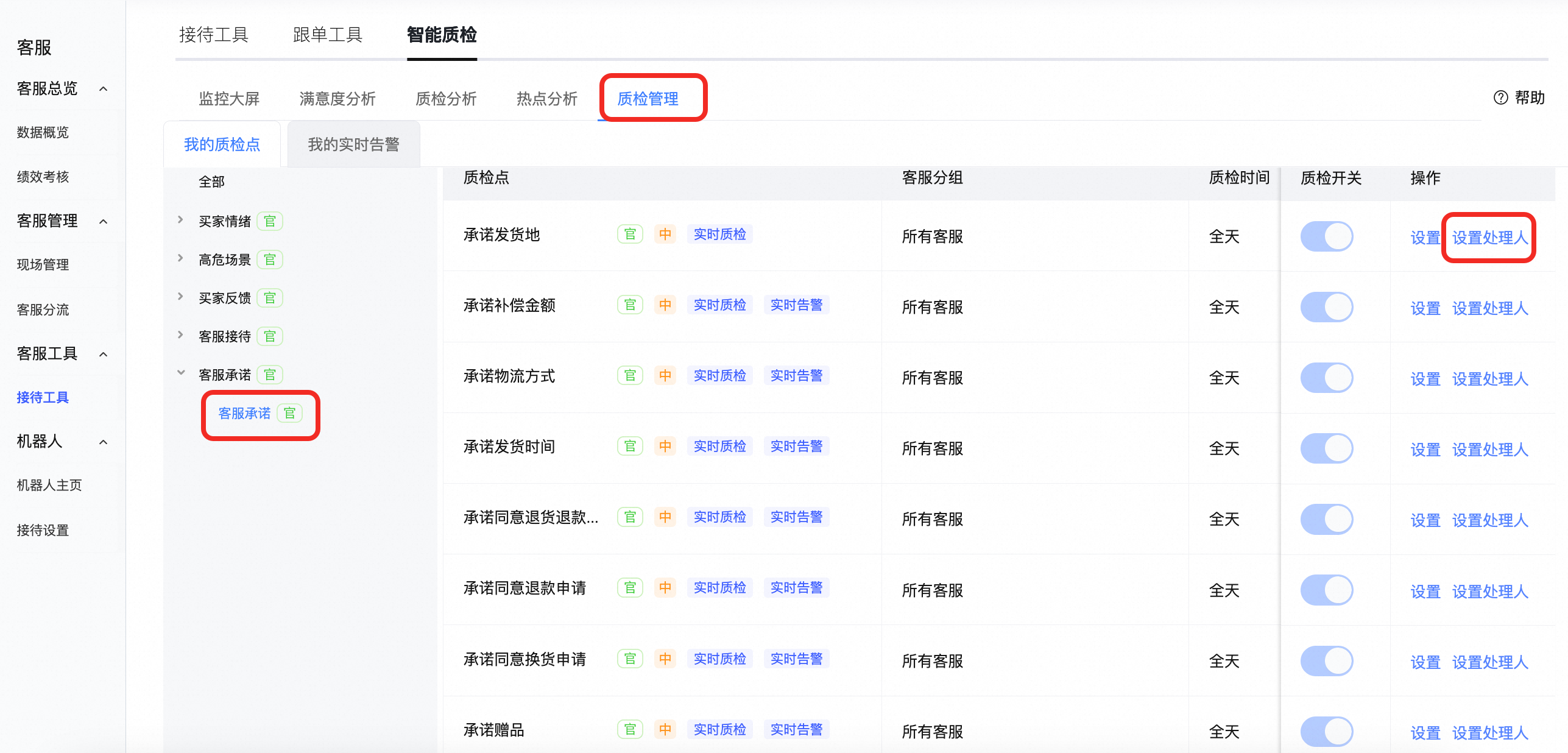Screen dimensions: 1568x753
Task: Open the 满意度分析 sub-tab
Action: click(x=337, y=99)
